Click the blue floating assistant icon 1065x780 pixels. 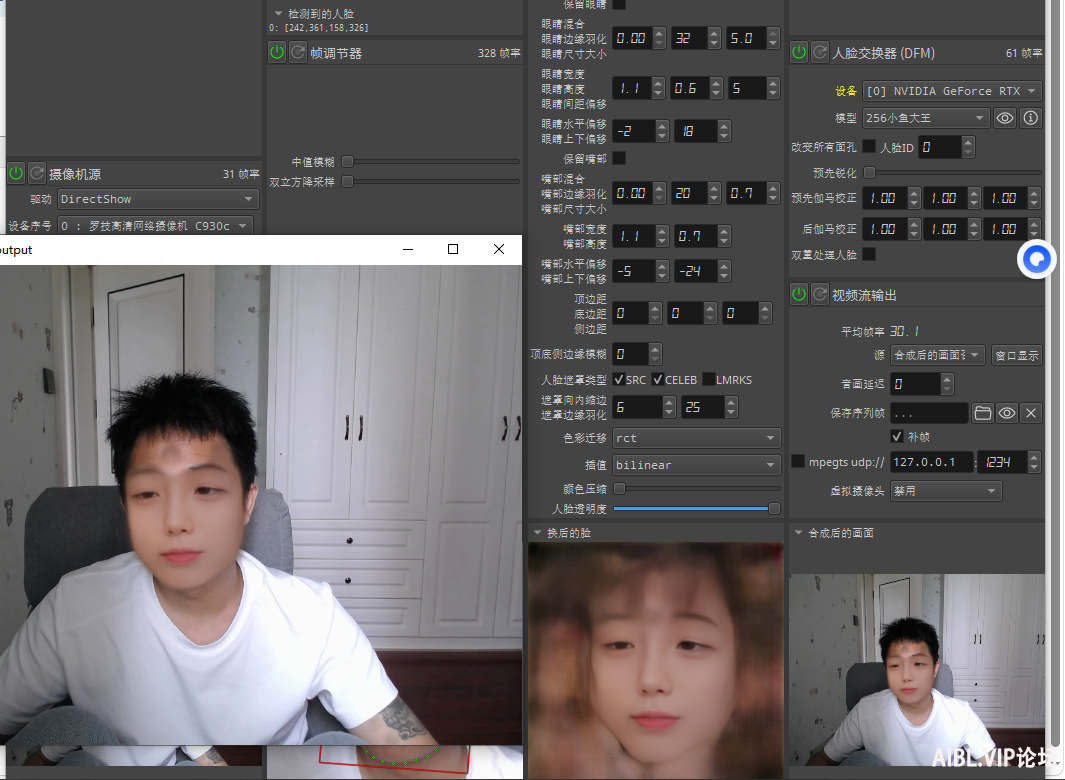[x=1036, y=259]
